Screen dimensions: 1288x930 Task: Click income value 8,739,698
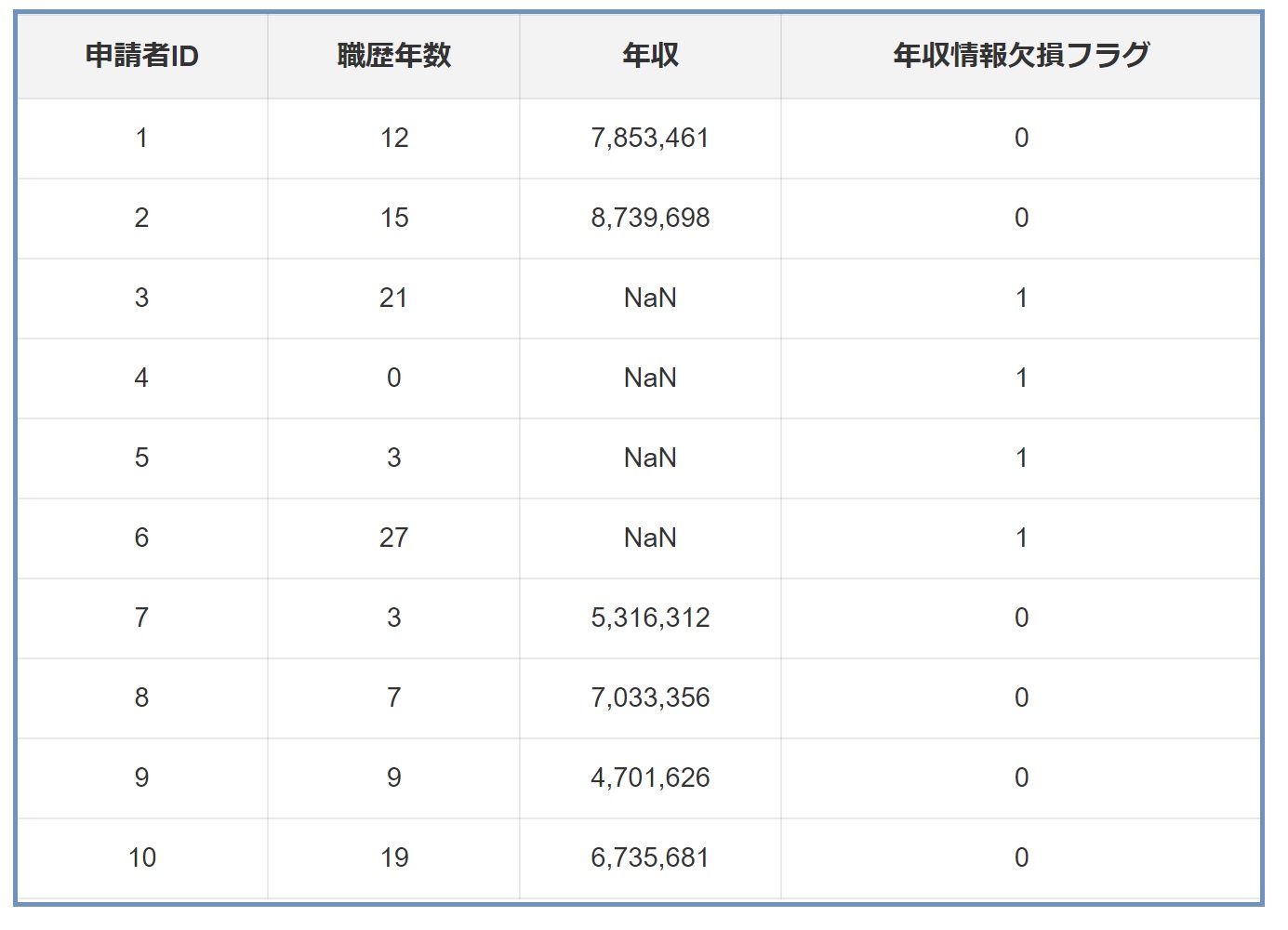click(650, 219)
